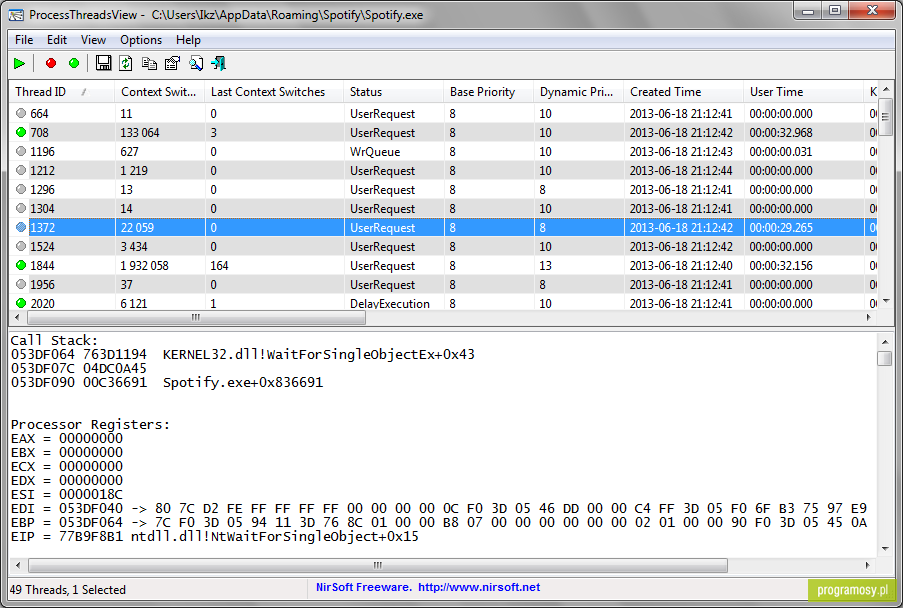This screenshot has width=903, height=608.
Task: Click created time 2013-06-18 21:12:40 cell
Action: (x=681, y=265)
